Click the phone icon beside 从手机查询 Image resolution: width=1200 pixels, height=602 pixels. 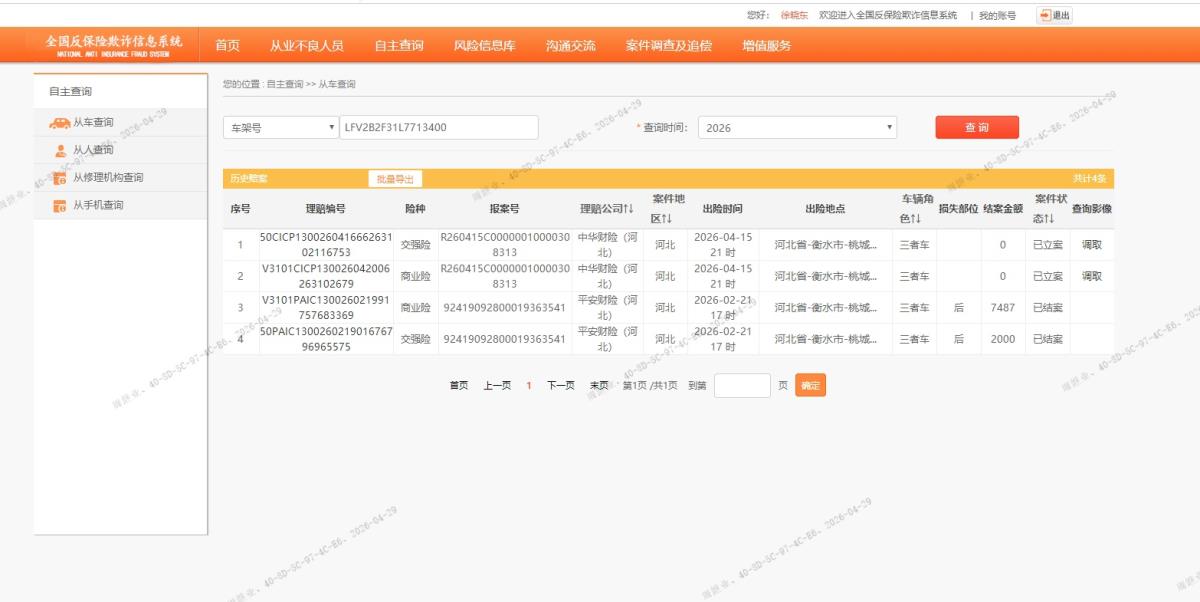pos(60,206)
